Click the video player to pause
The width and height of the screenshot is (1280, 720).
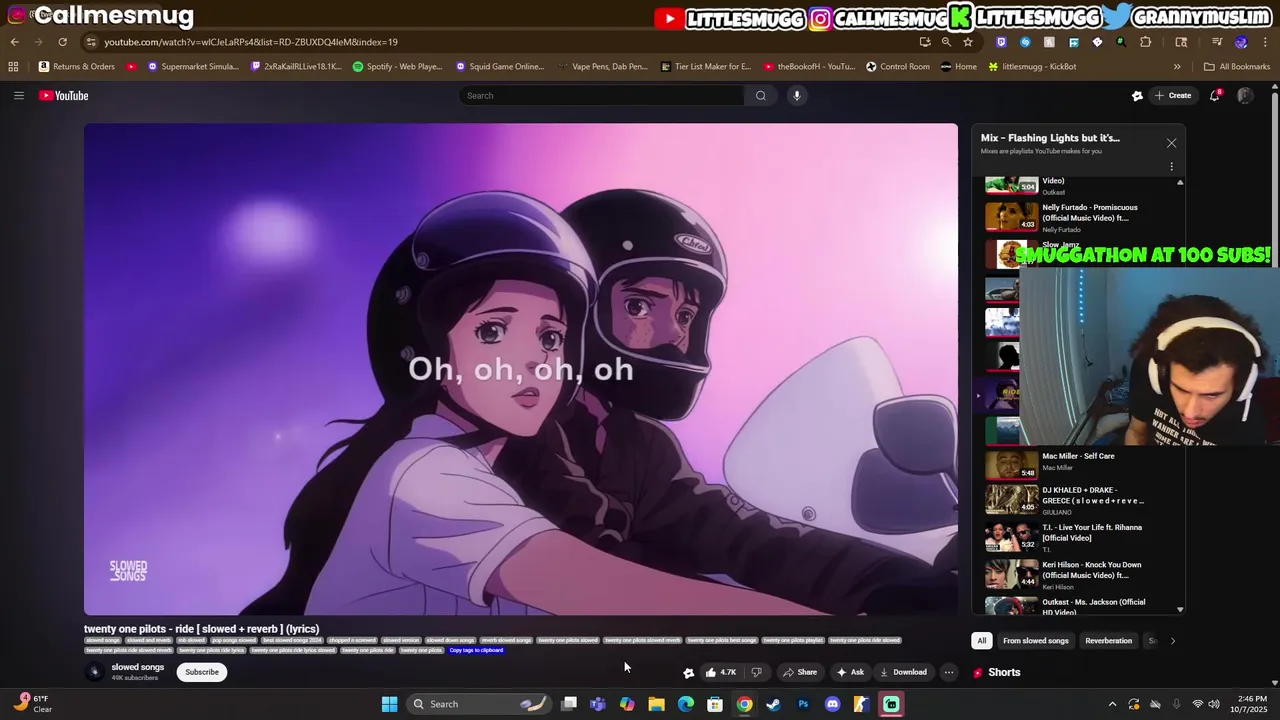(x=521, y=369)
